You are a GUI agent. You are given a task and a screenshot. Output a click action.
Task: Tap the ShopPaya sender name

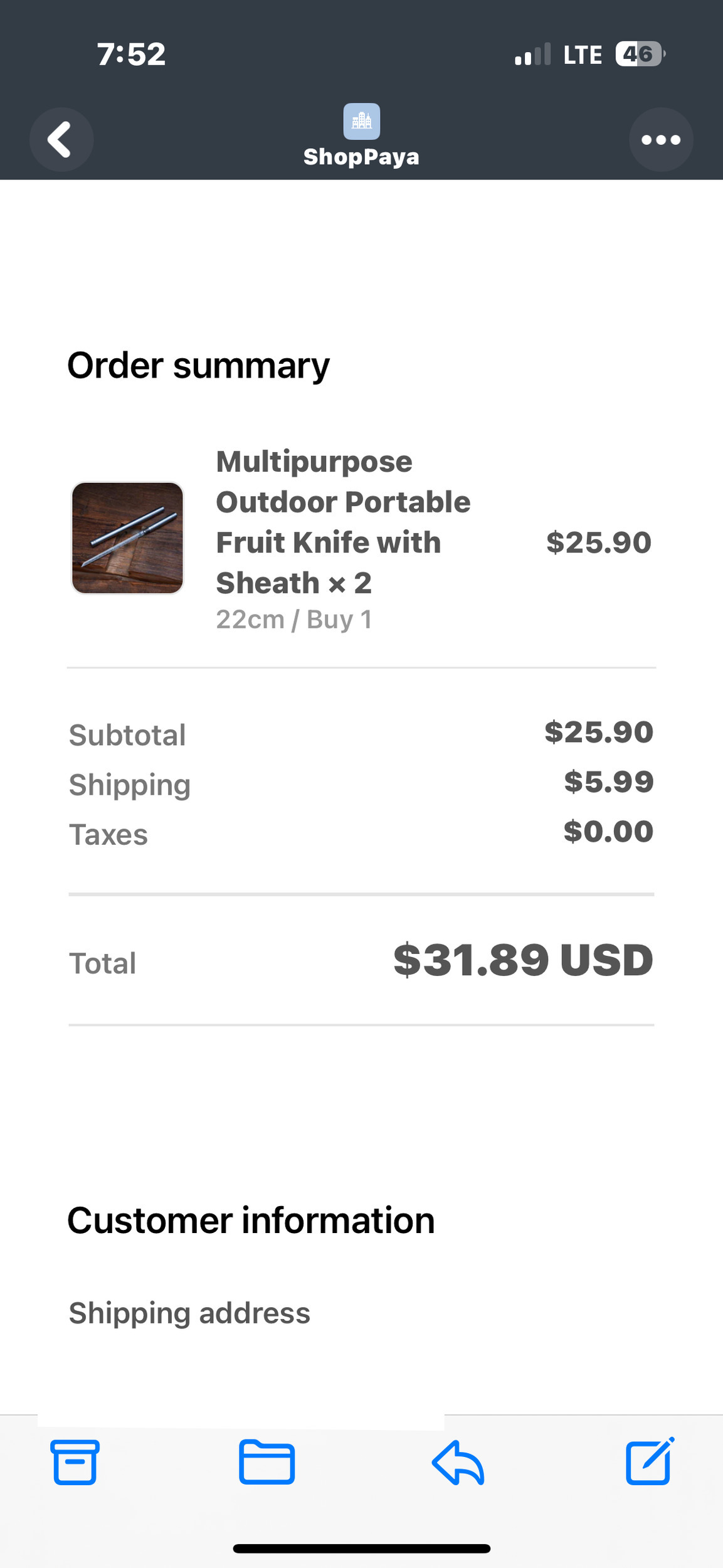click(x=361, y=156)
